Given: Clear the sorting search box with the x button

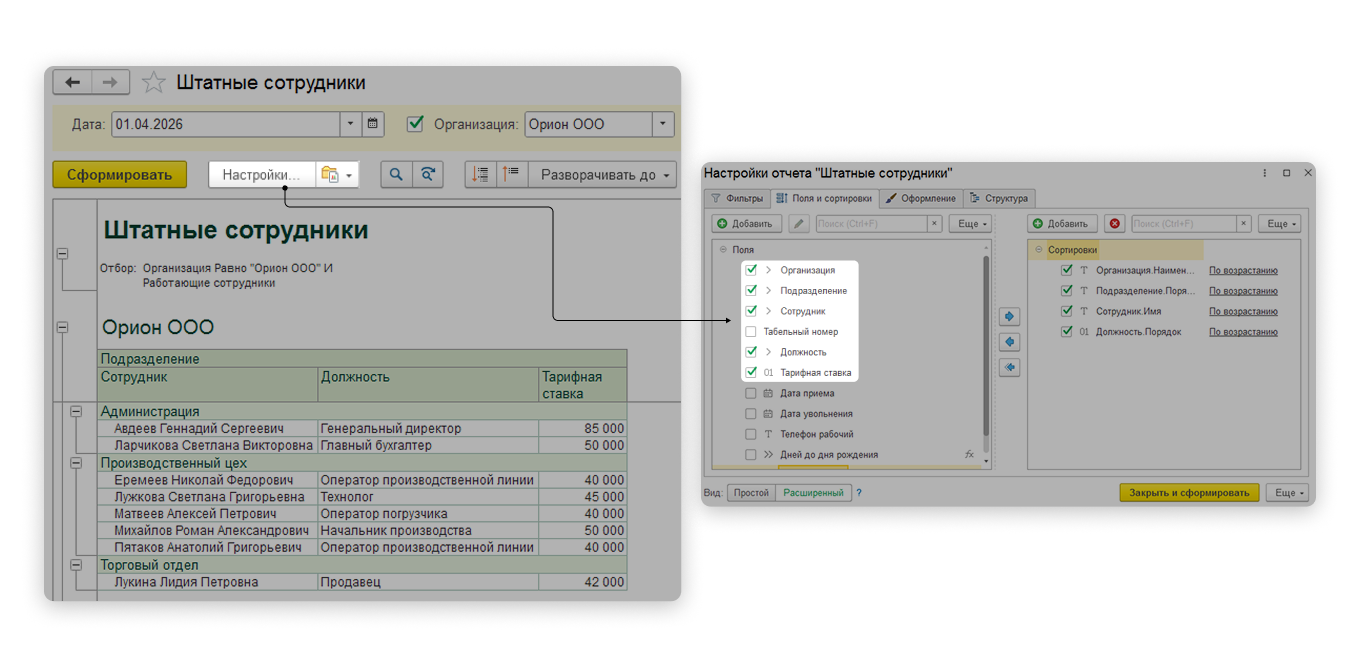Looking at the screenshot, I should [x=1244, y=224].
